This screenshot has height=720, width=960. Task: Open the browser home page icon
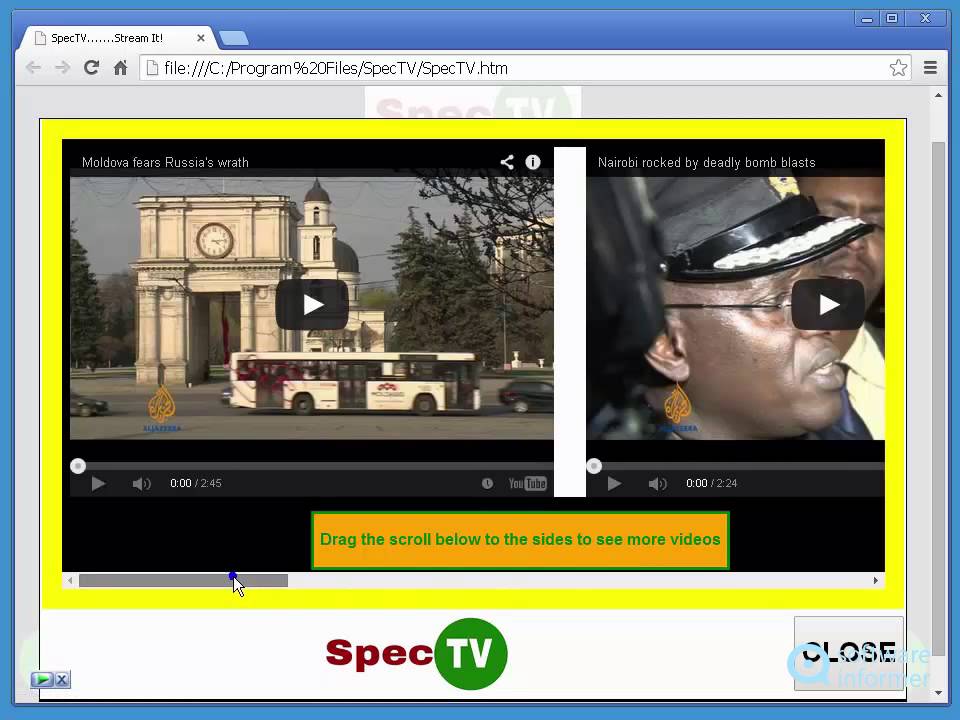[x=121, y=67]
